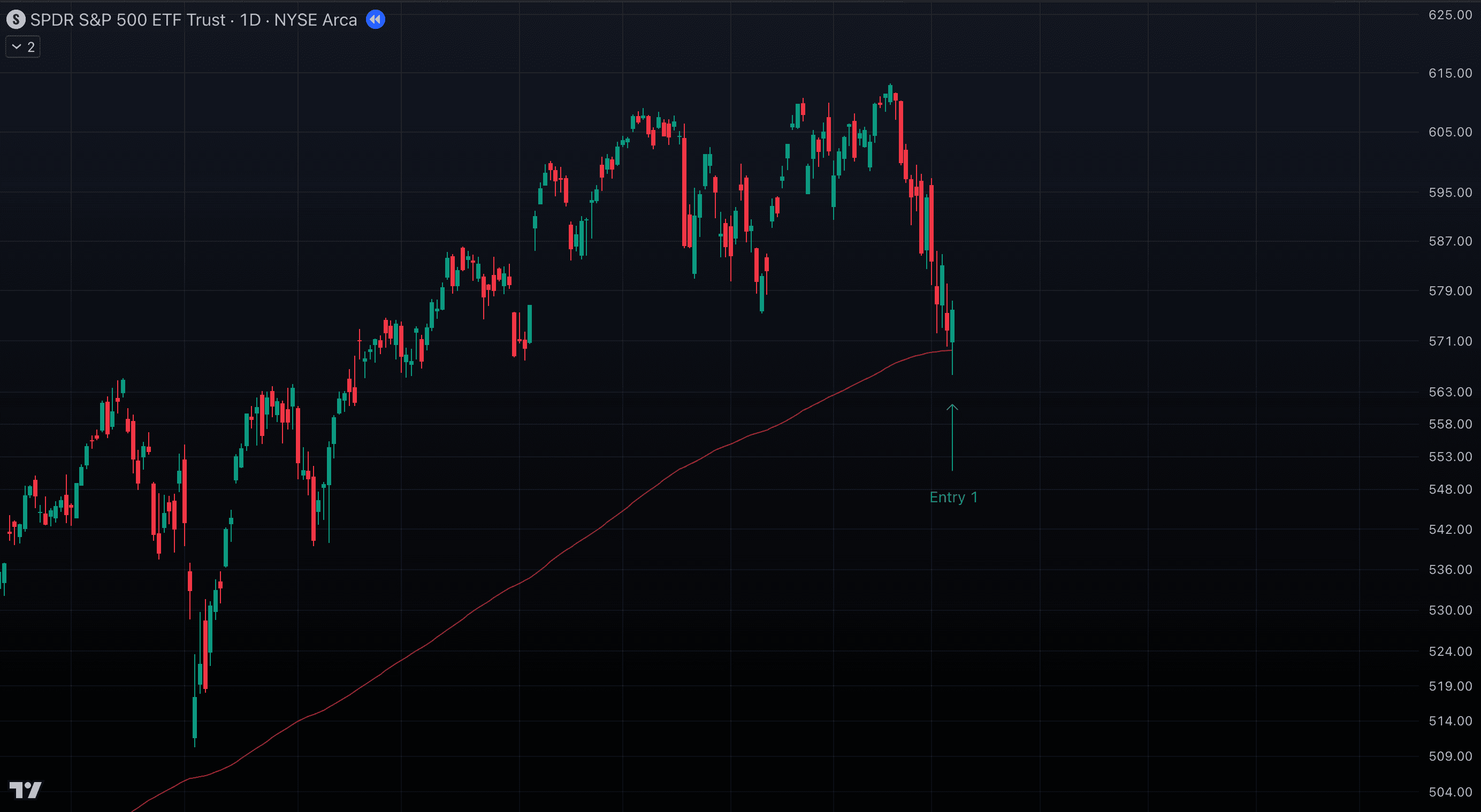1481x812 pixels.
Task: Click the 504.00 price scale label
Action: coord(1450,792)
